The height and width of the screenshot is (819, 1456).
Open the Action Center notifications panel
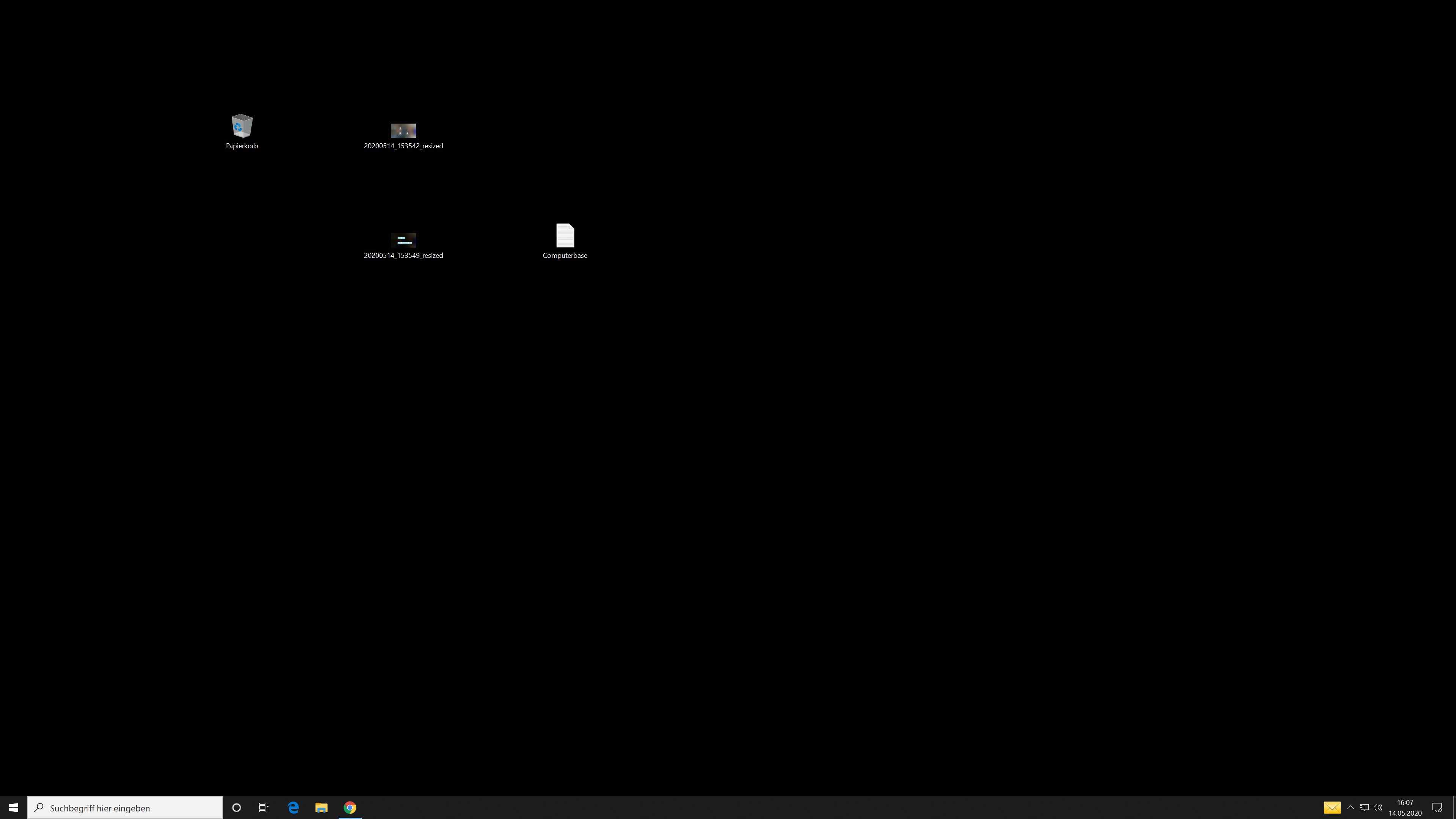click(1437, 808)
